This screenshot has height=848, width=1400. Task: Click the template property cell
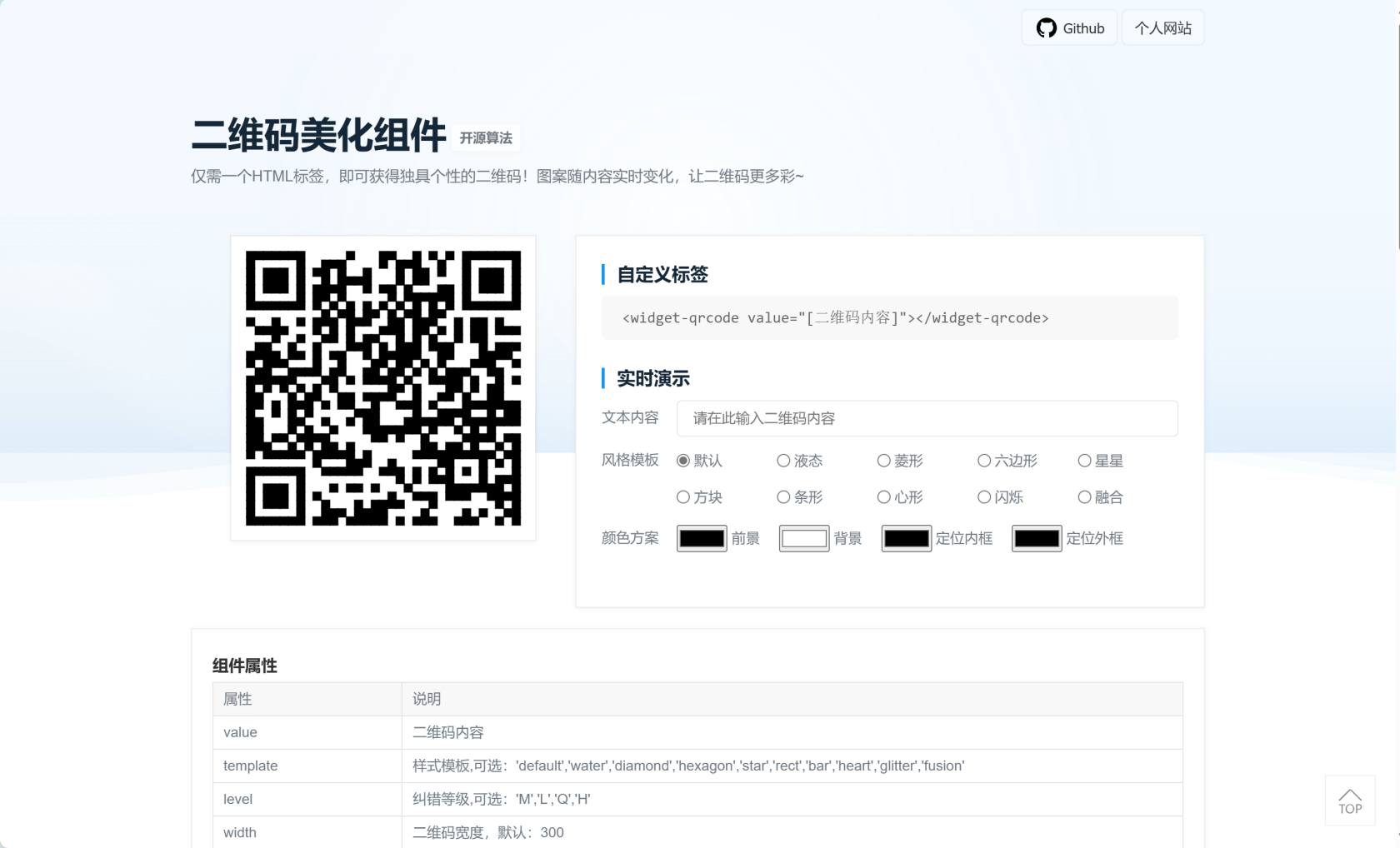tap(307, 766)
